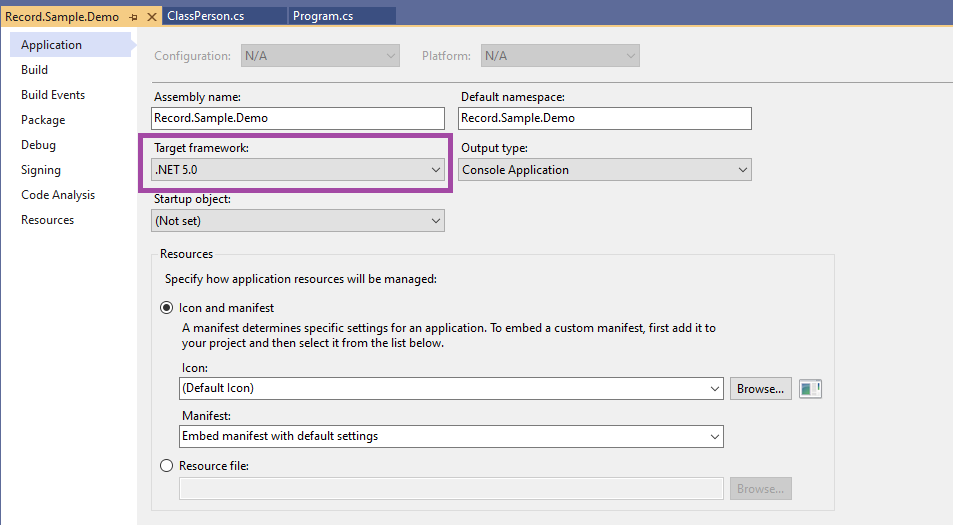Select the Debug settings page
This screenshot has height=525, width=953.
coord(39,145)
